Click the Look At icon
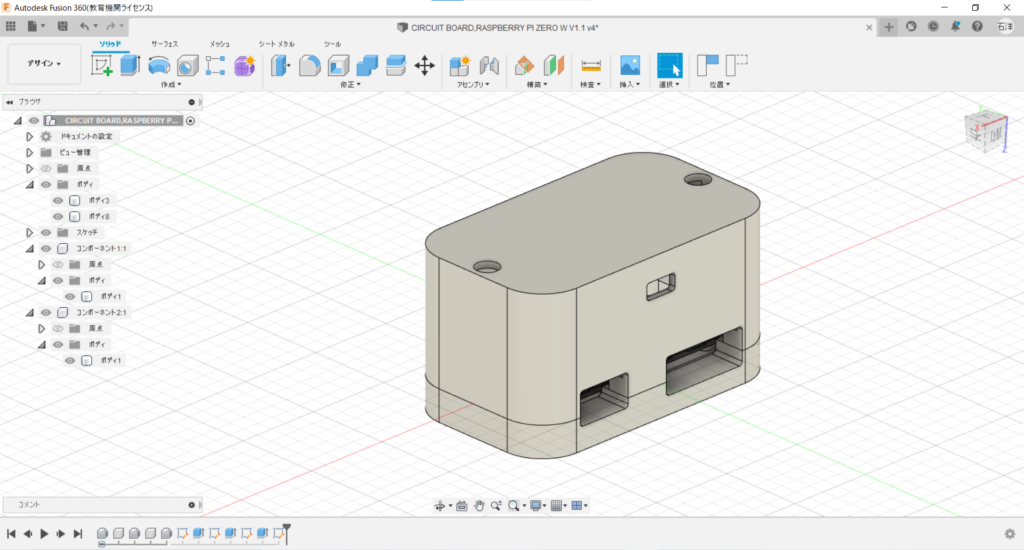Image resolution: width=1024 pixels, height=550 pixels. pyautogui.click(x=462, y=506)
